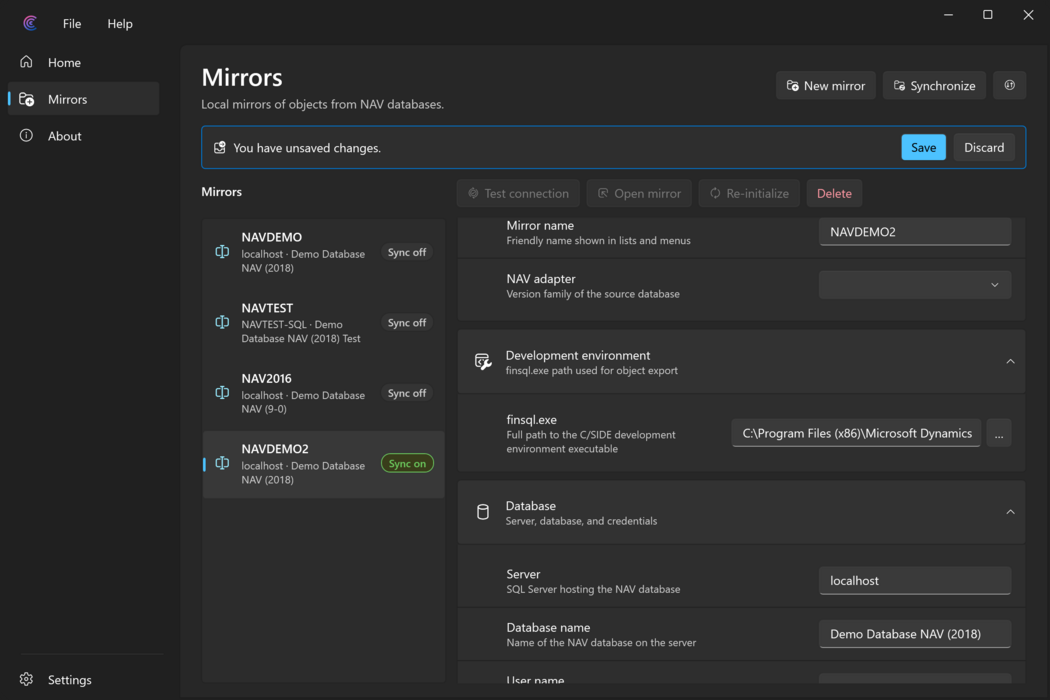1050x700 pixels.
Task: Collapse the Database section
Action: point(1010,512)
